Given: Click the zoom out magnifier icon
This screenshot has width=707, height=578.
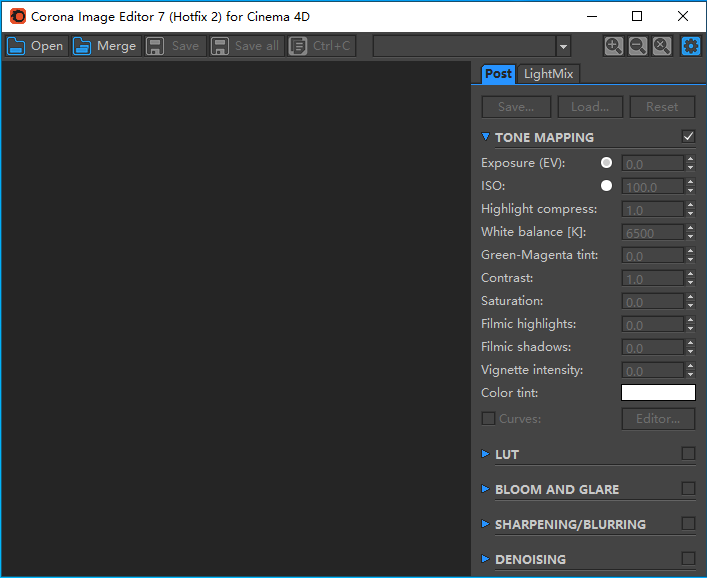Looking at the screenshot, I should point(637,46).
